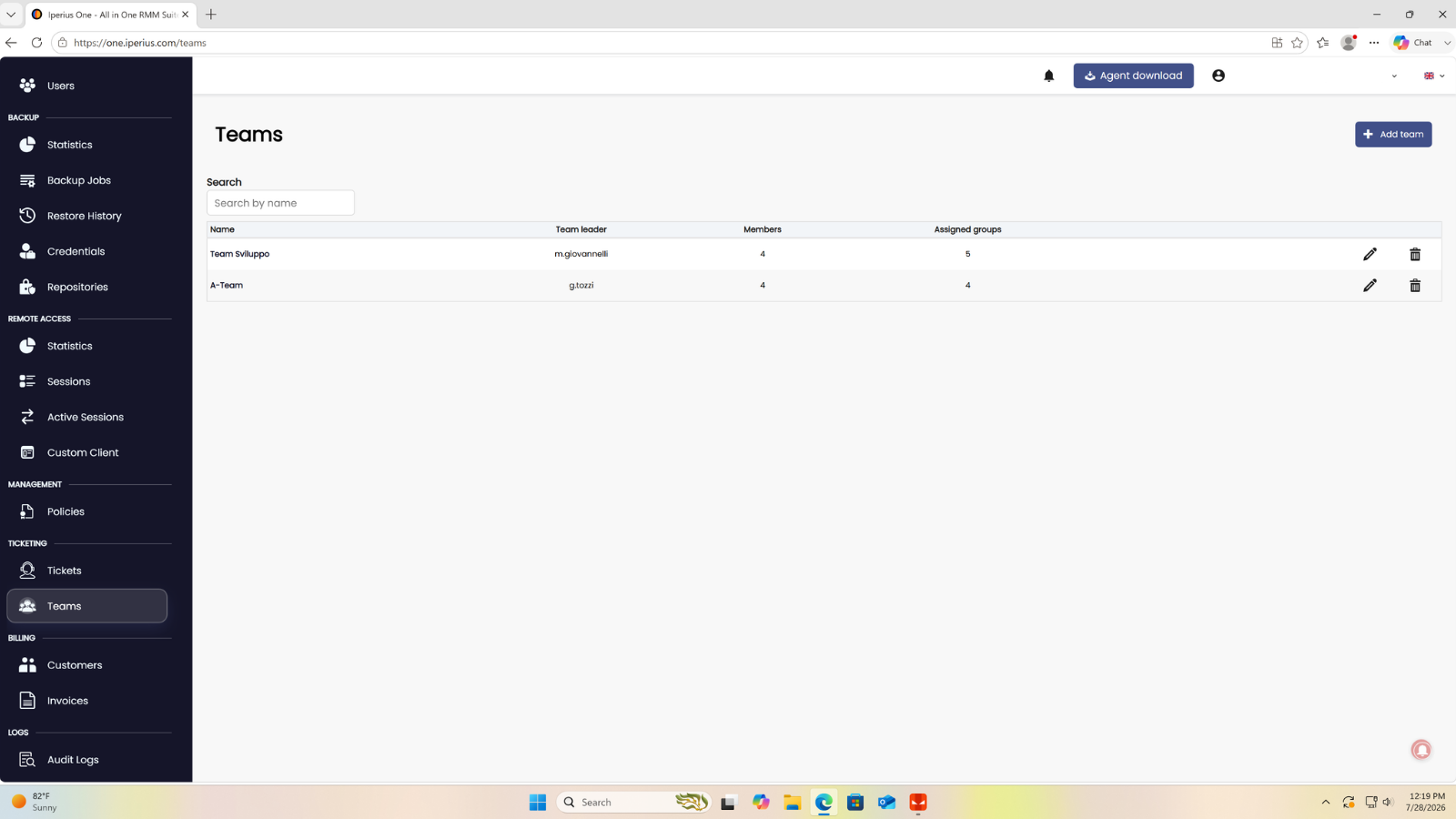Open Copilot Chat in browser

point(1413,43)
